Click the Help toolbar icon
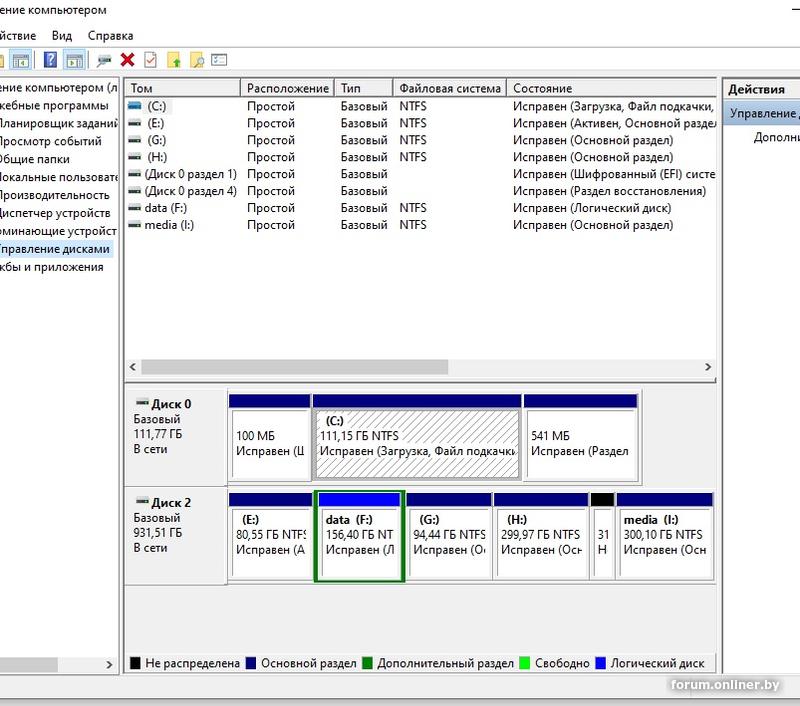Viewport: 800px width, 706px height. [x=50, y=60]
